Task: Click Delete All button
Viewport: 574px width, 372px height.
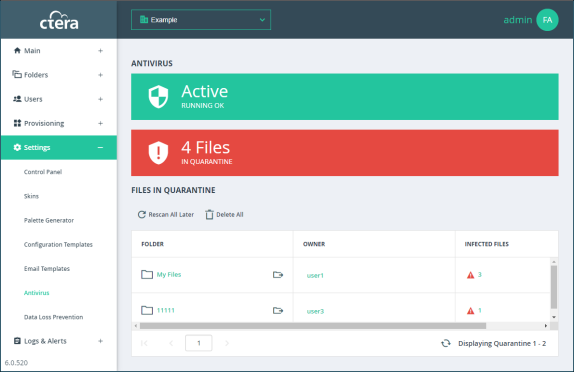Action: (224, 215)
